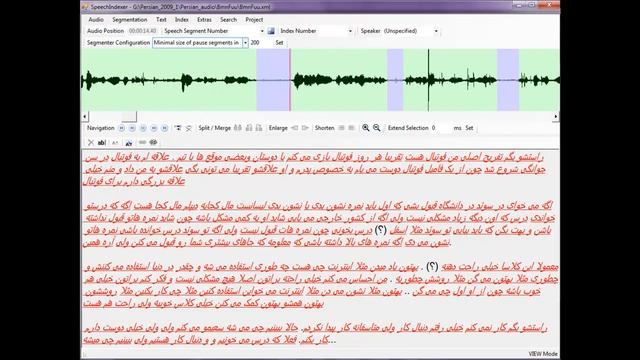Click Set next to the Segmenter Configuration value
Image resolution: width=640 pixels, height=360 pixels.
[279, 42]
